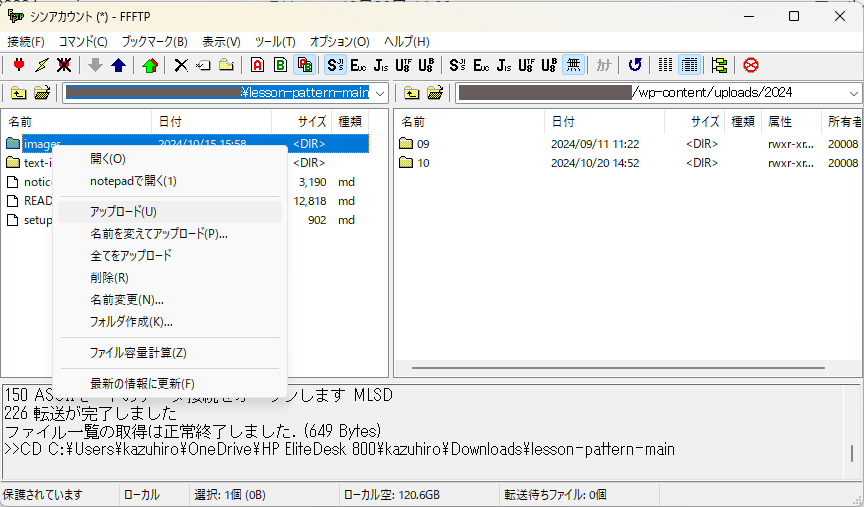Open the folder synchronization icon

719,65
